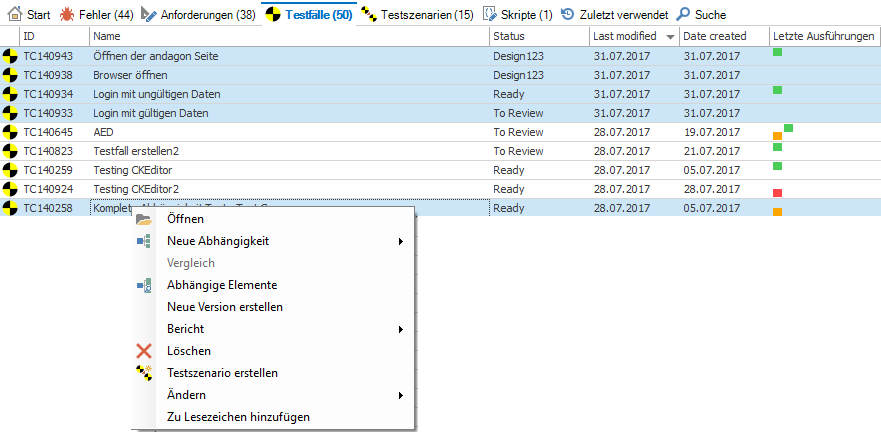Click red execution indicator for Testing CKEditor2
The width and height of the screenshot is (881, 432).
pos(777,193)
